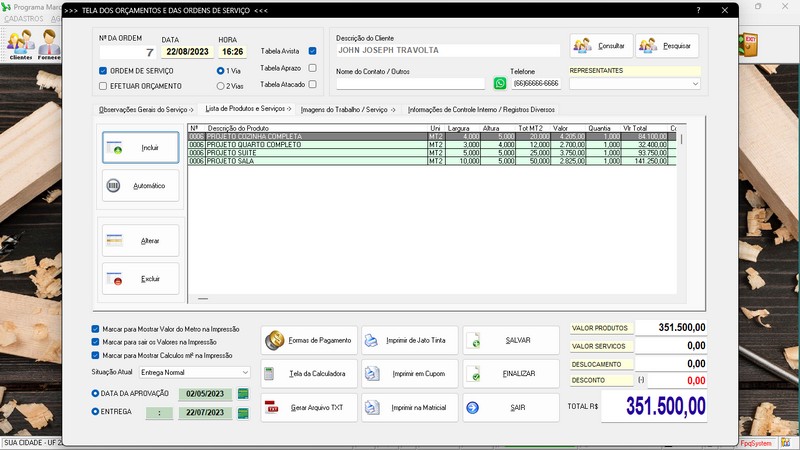Select the 2 Vias radio option
This screenshot has width=800, height=450.
[220, 86]
